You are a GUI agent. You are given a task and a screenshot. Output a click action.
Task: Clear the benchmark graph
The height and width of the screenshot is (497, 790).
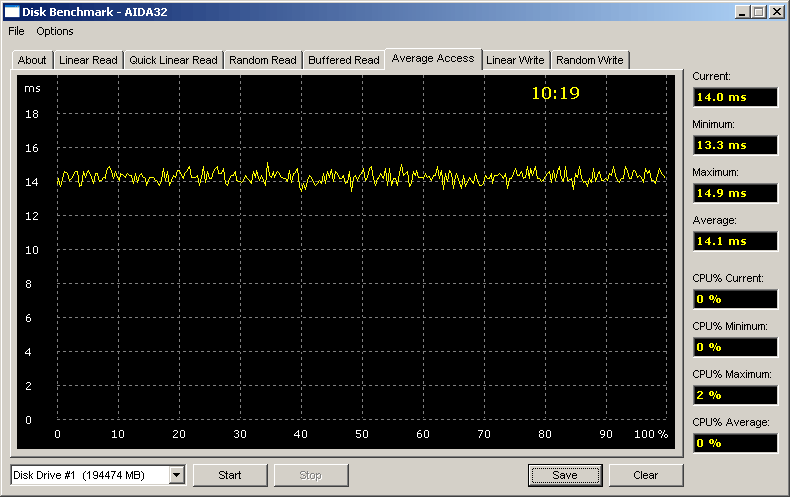pyautogui.click(x=645, y=475)
